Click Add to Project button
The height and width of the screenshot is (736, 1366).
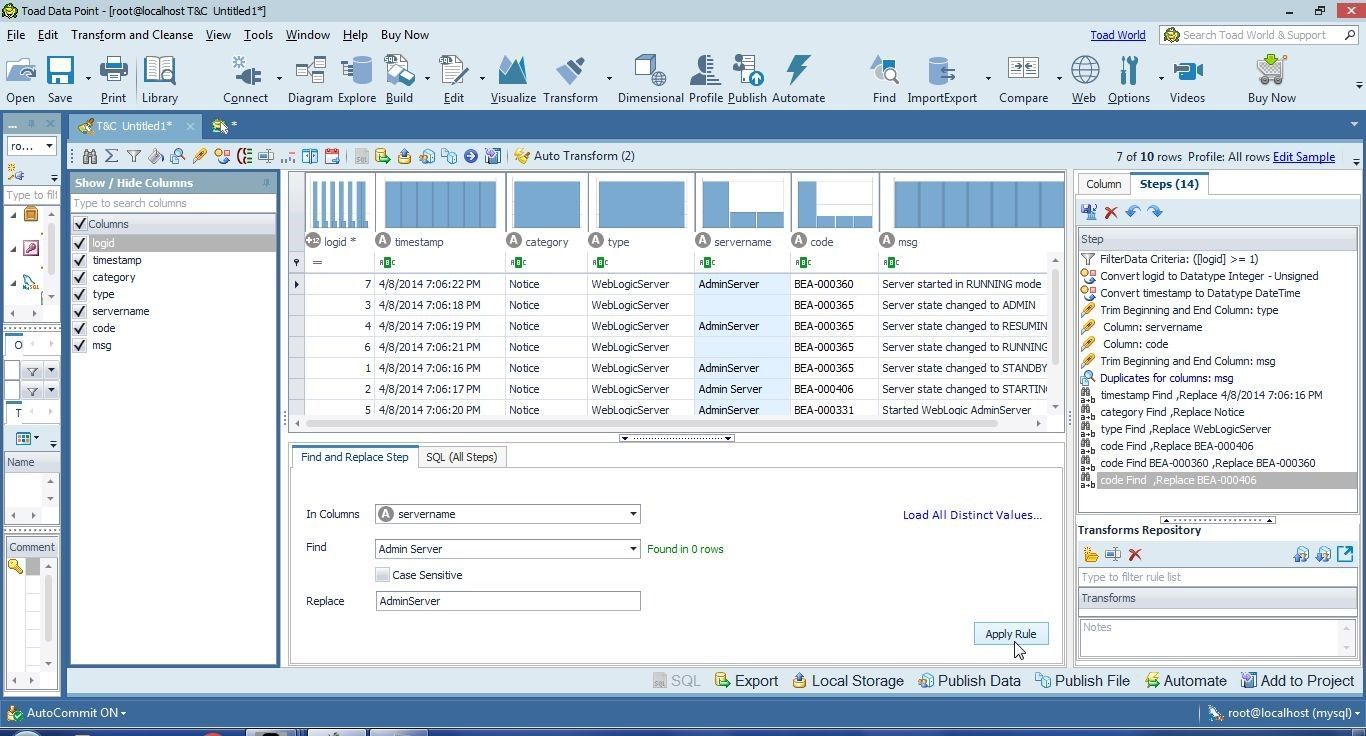pos(1297,681)
